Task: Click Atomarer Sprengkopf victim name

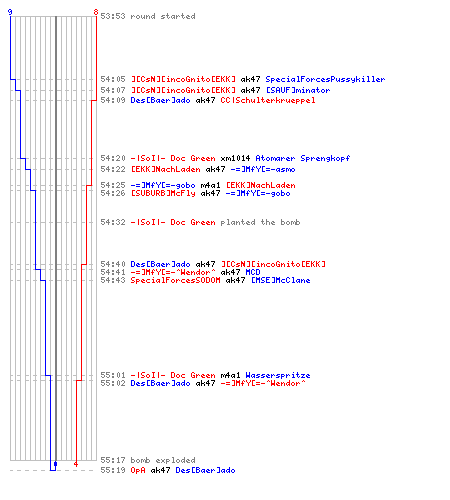Action: coord(303,158)
